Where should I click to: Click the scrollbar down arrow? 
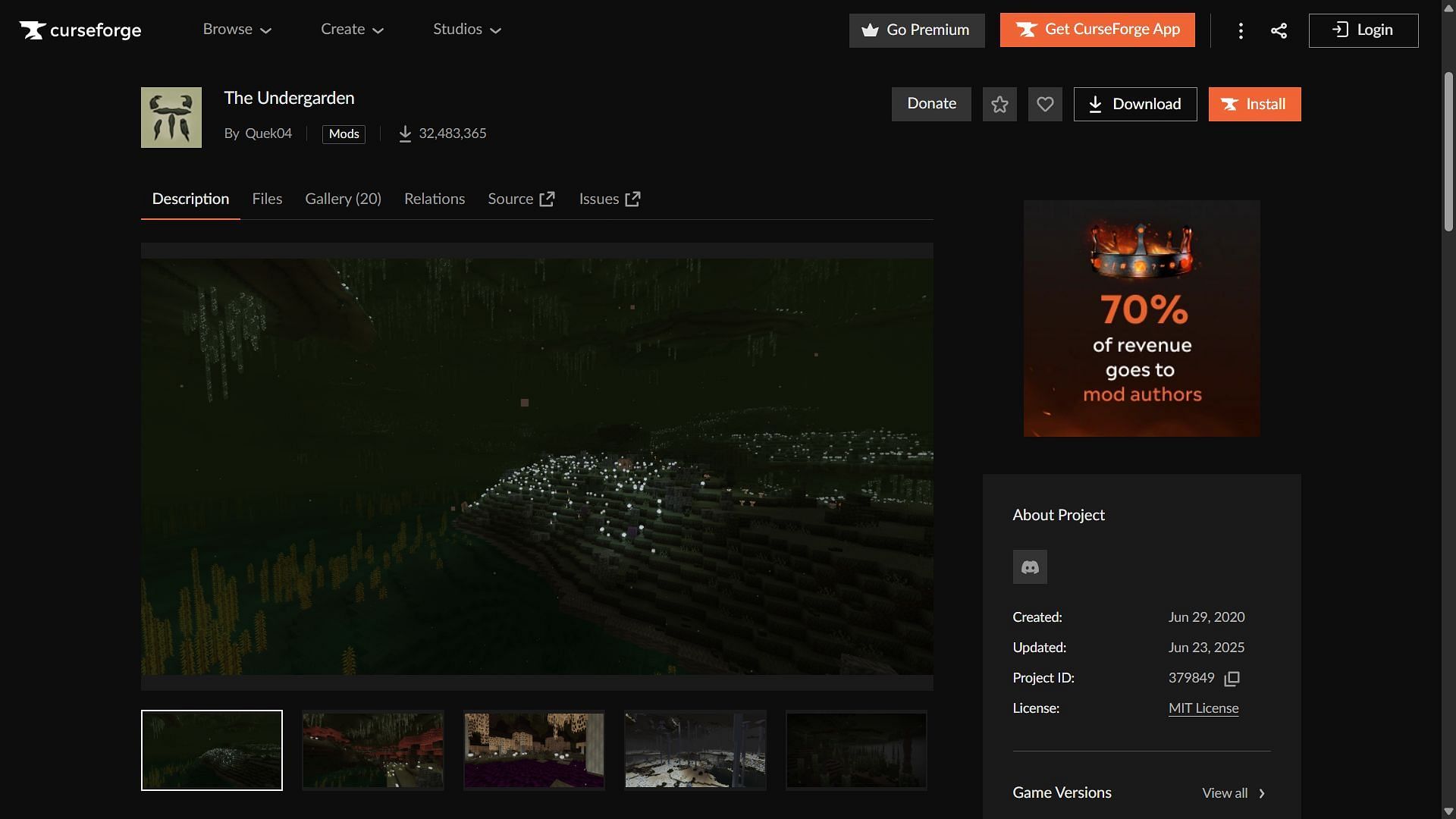(x=1448, y=811)
